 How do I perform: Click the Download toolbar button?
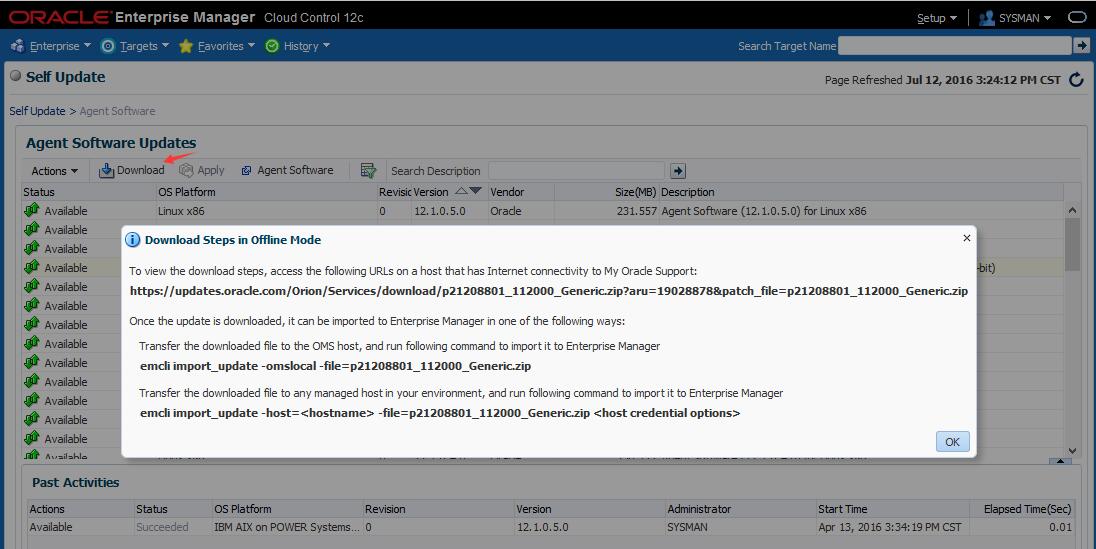[x=131, y=170]
